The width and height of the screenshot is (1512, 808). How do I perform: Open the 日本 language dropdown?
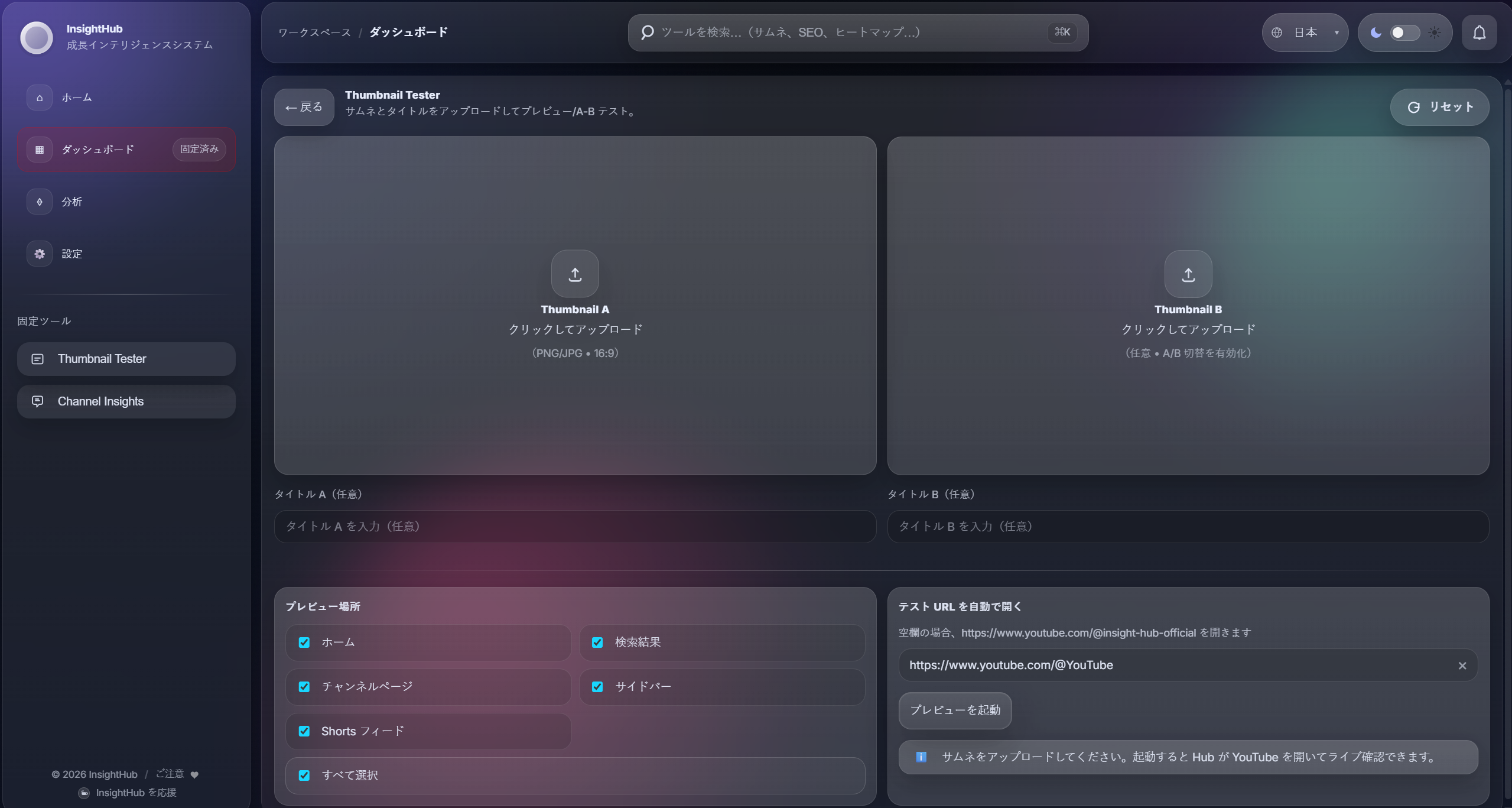tap(1305, 33)
